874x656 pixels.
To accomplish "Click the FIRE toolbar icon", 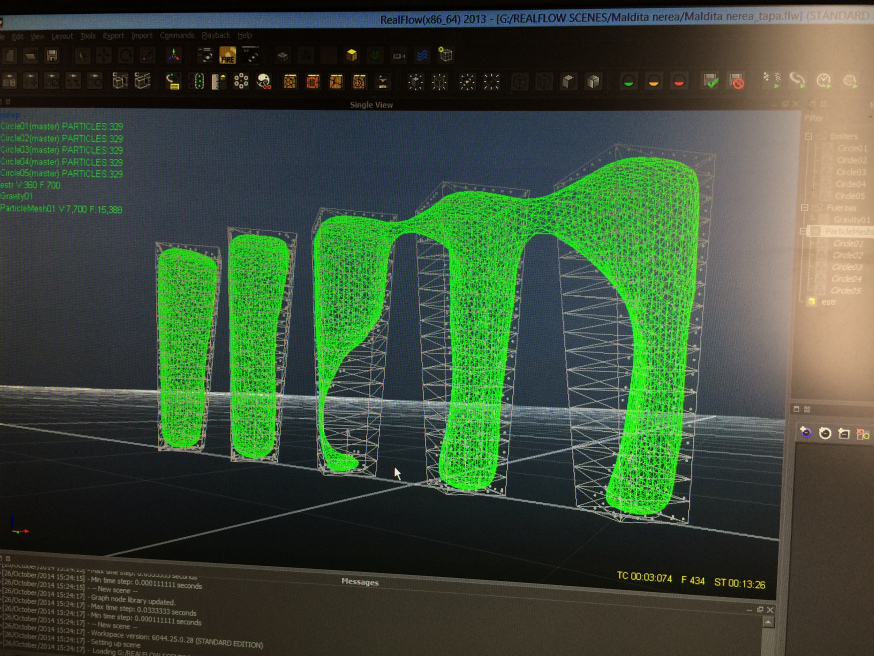I will [x=227, y=56].
